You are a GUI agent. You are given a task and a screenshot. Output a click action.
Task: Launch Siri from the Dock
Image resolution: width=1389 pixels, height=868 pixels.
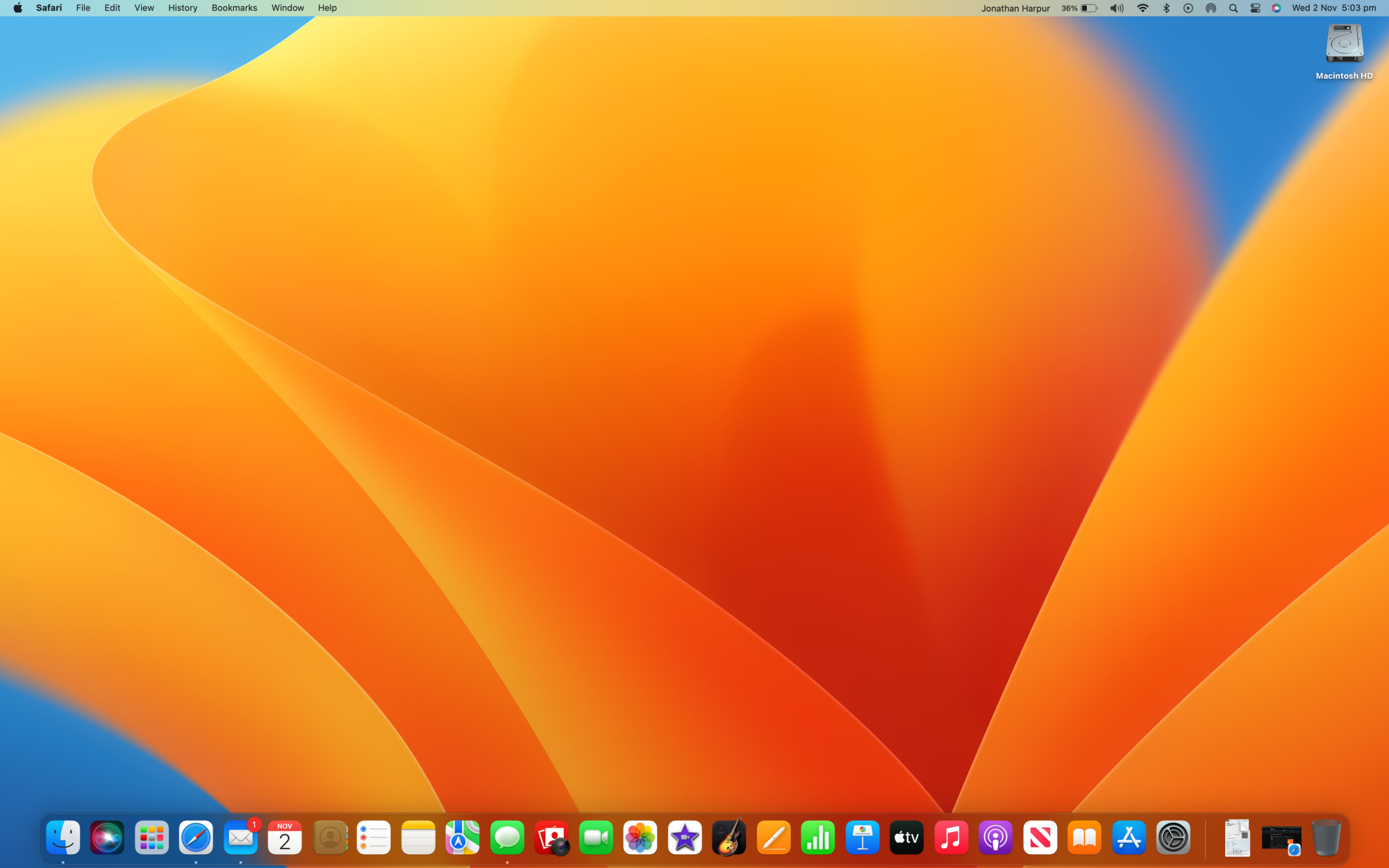click(x=107, y=838)
